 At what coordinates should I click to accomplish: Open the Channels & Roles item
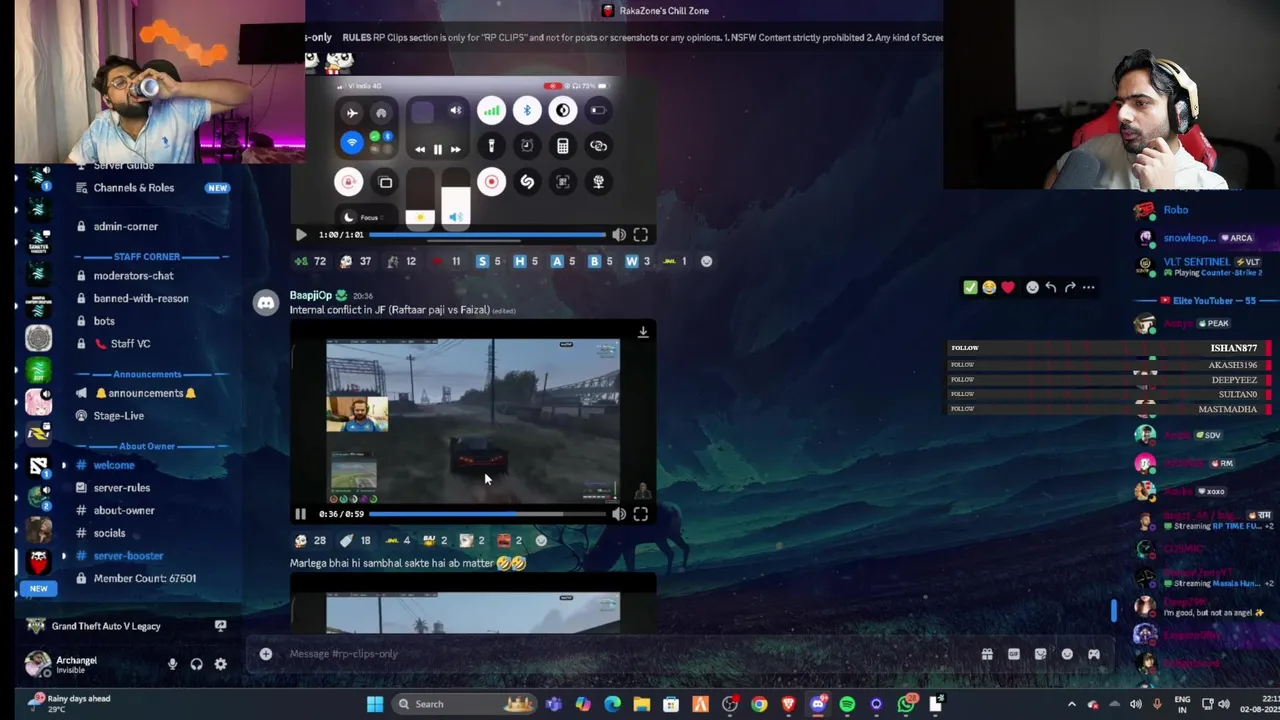(133, 188)
